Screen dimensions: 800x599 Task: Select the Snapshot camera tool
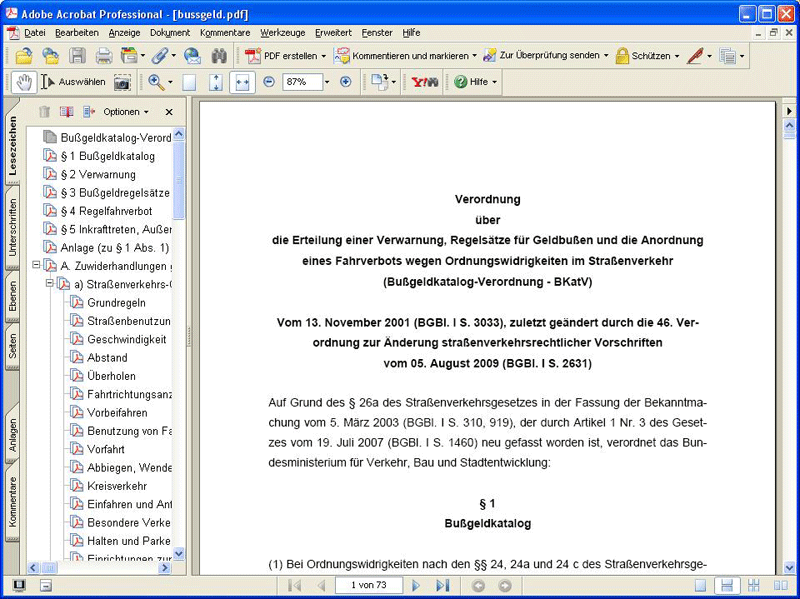tap(122, 82)
